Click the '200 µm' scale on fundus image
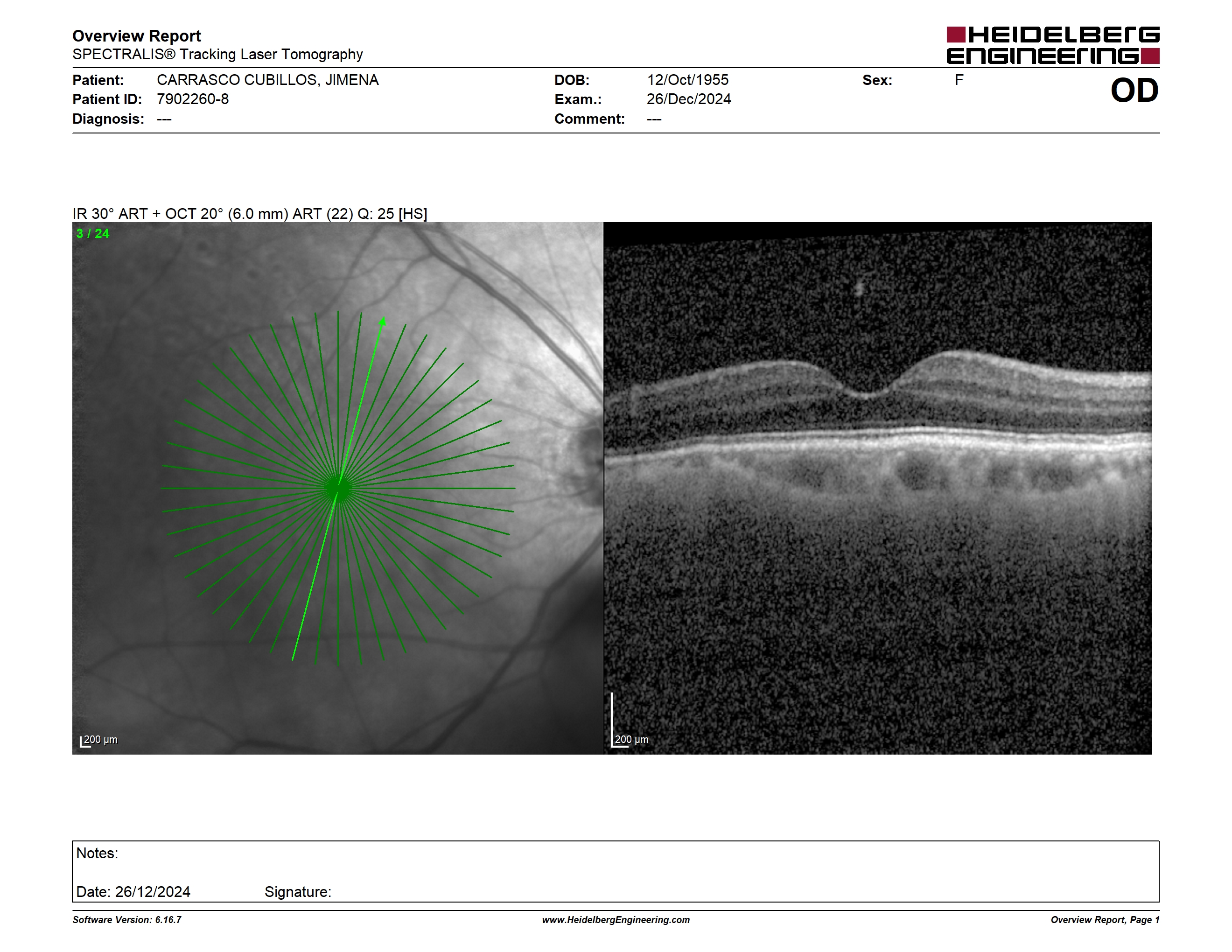This screenshot has width=1232, height=952. tap(99, 740)
